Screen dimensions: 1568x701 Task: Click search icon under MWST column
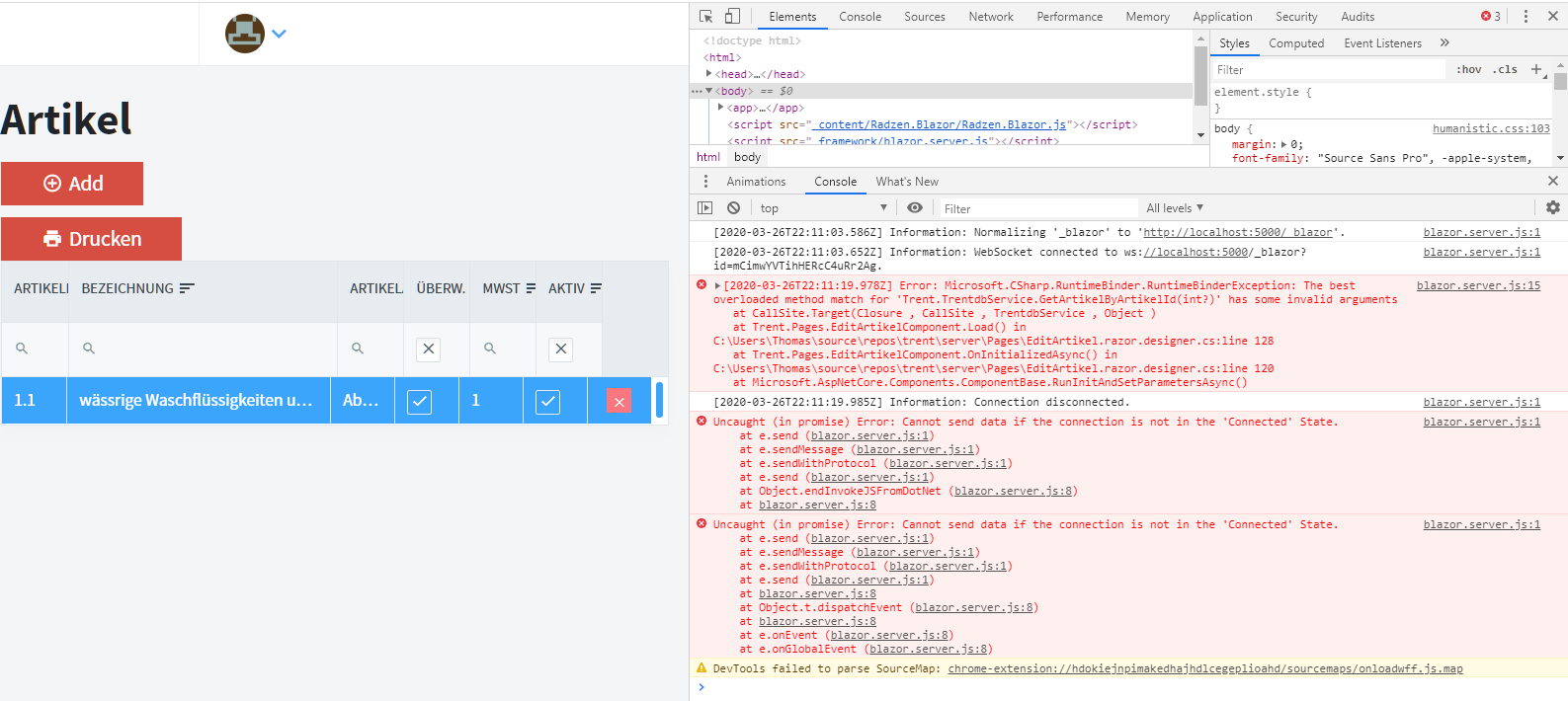[490, 349]
